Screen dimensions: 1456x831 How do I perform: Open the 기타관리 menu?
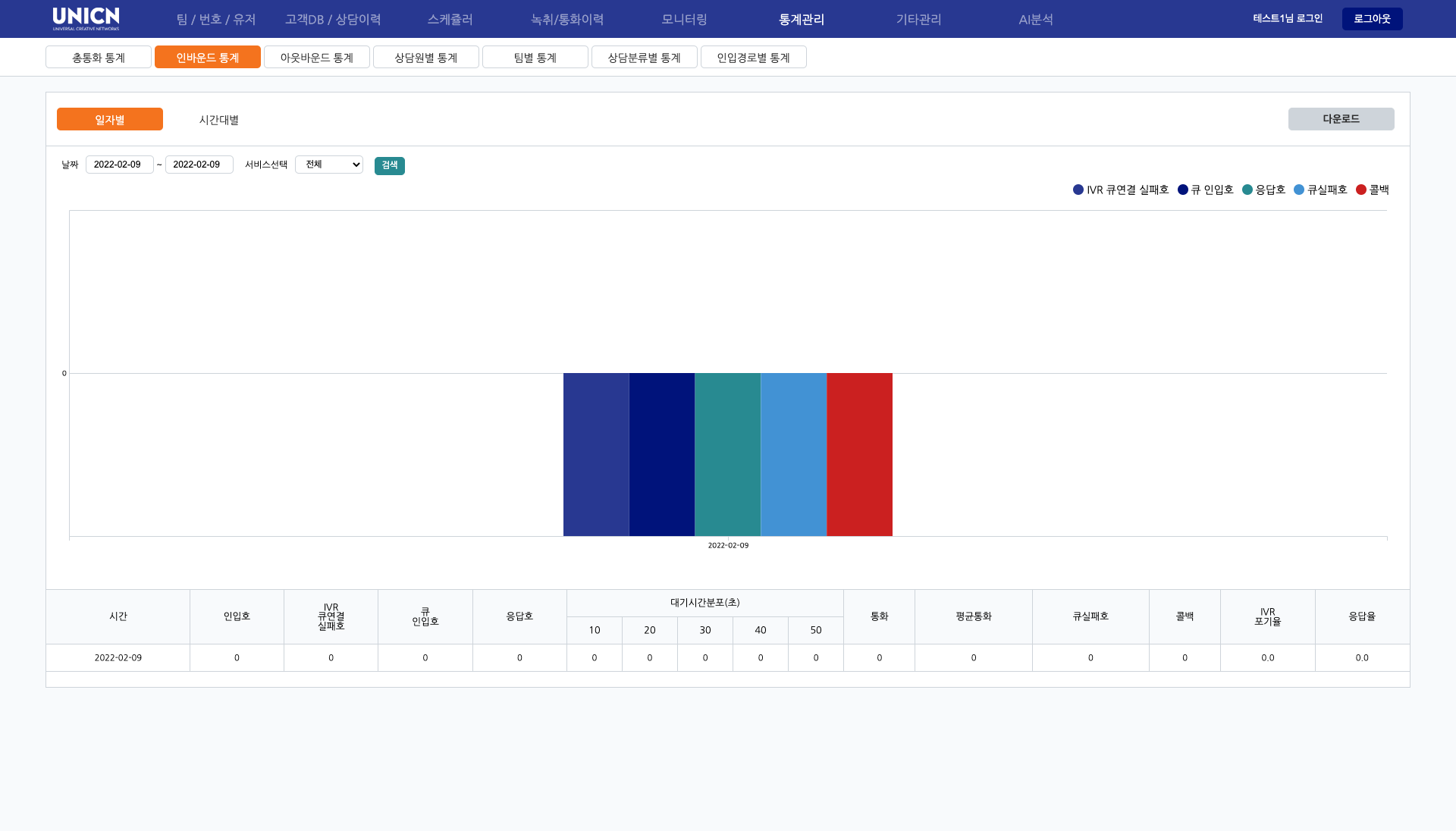pos(918,19)
